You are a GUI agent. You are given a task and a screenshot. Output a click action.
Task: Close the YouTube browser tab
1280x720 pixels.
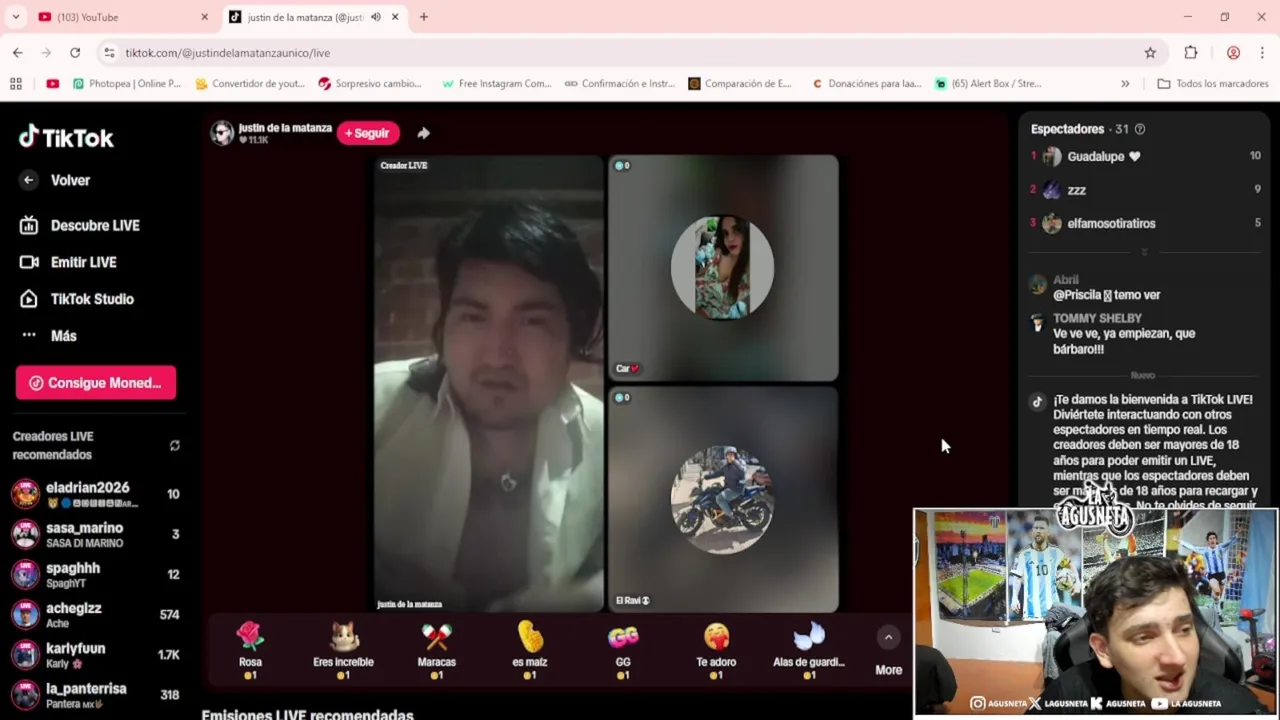click(x=205, y=17)
